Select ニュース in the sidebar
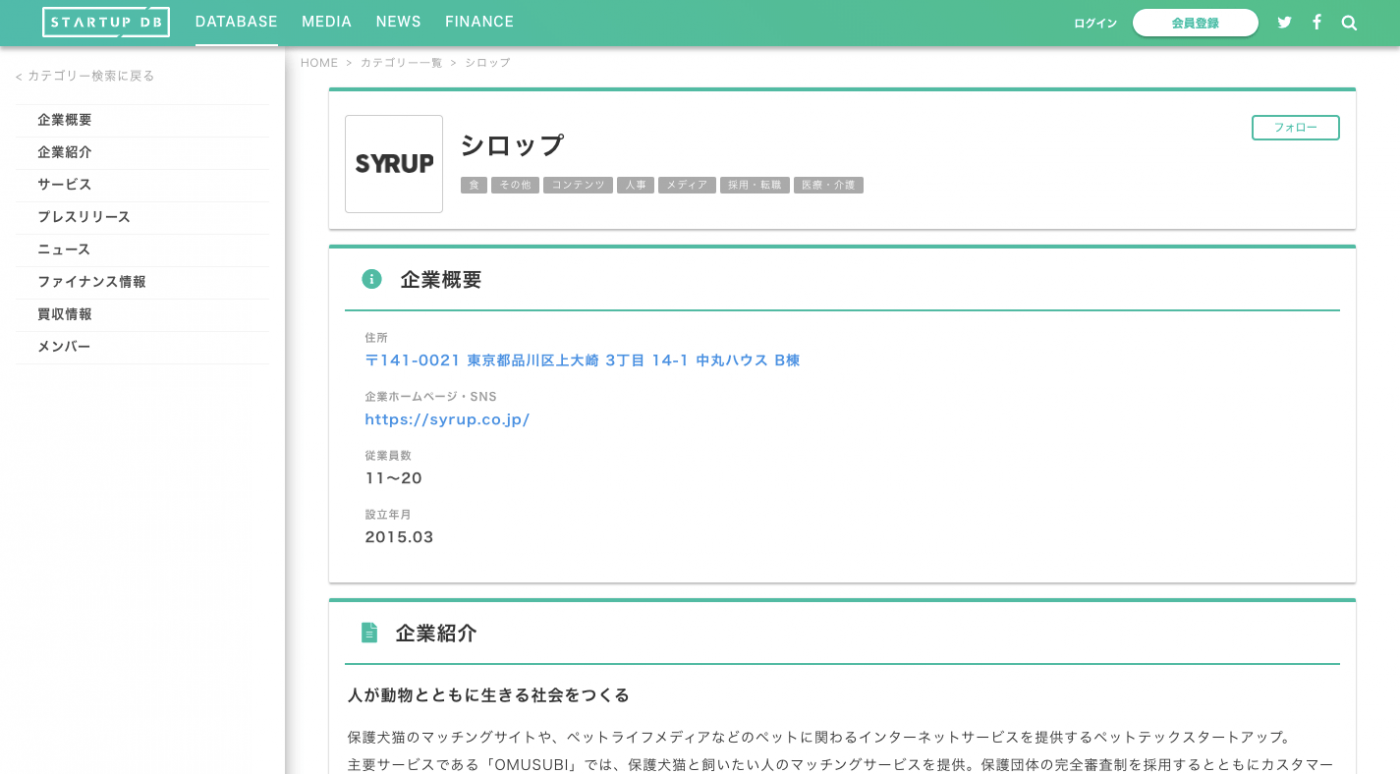The width and height of the screenshot is (1400, 774). pyautogui.click(x=142, y=250)
